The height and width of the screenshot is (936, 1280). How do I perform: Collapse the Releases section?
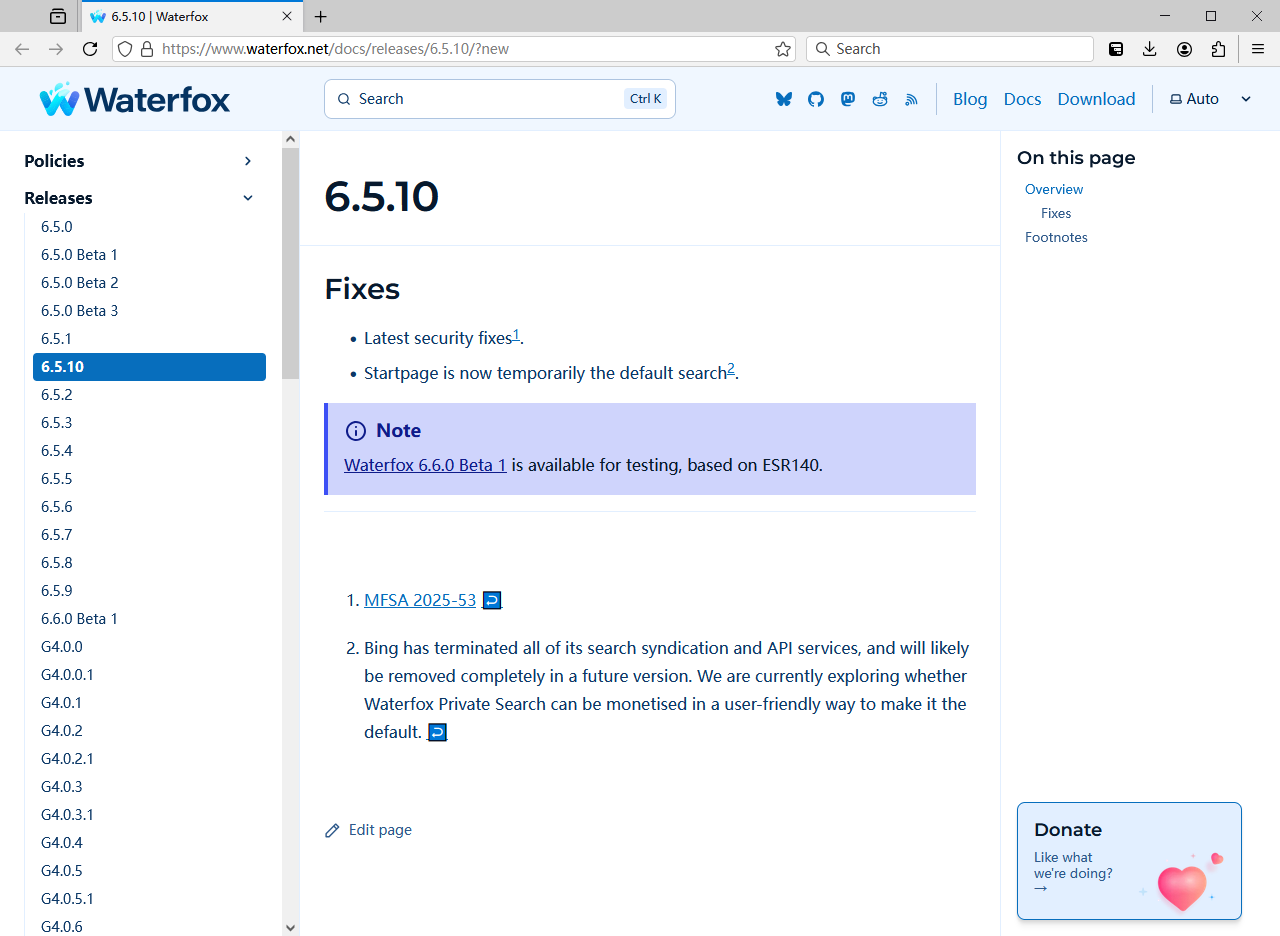click(140, 198)
